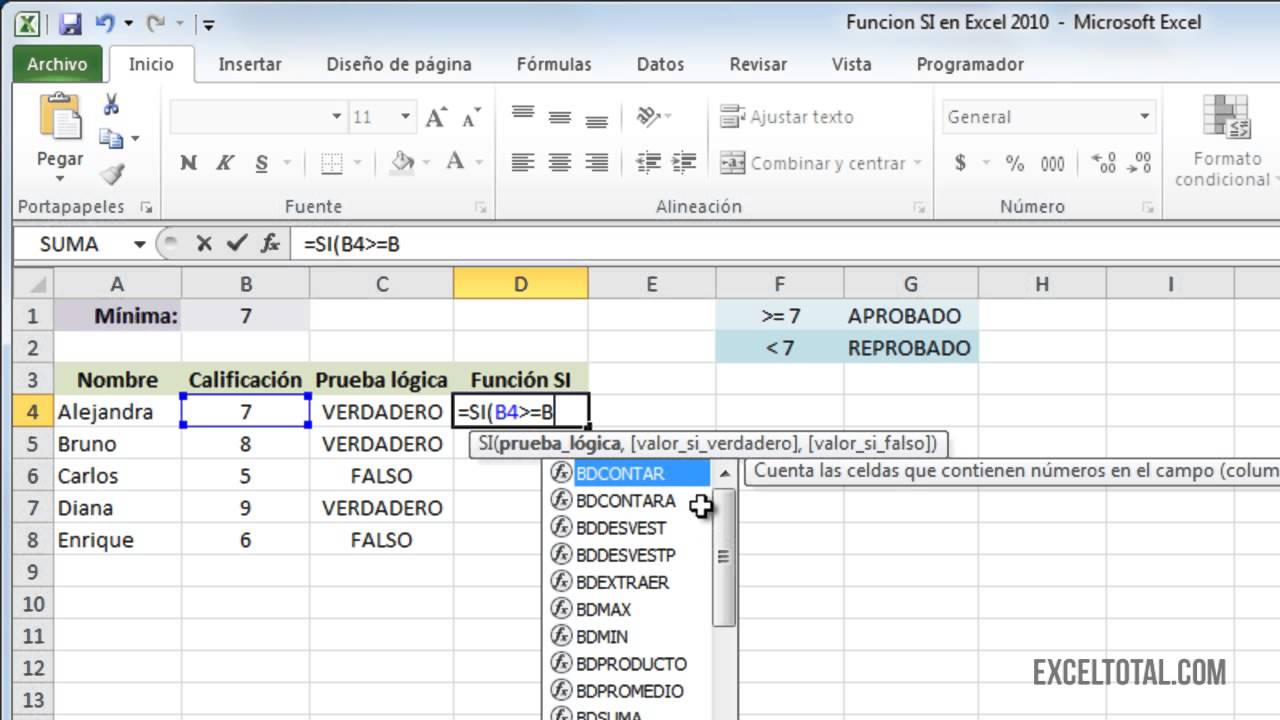Image resolution: width=1280 pixels, height=720 pixels.
Task: Open the font size dropdown
Action: point(405,117)
